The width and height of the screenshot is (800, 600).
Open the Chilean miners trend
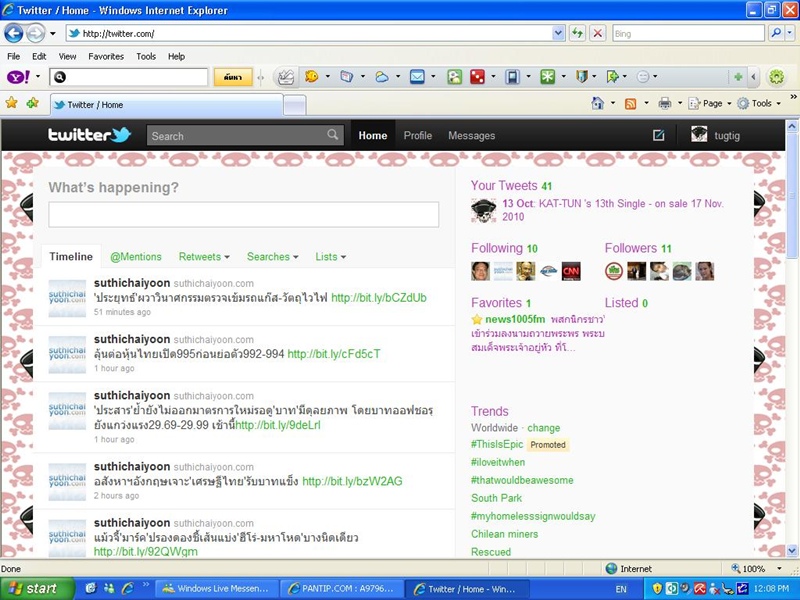pos(505,534)
